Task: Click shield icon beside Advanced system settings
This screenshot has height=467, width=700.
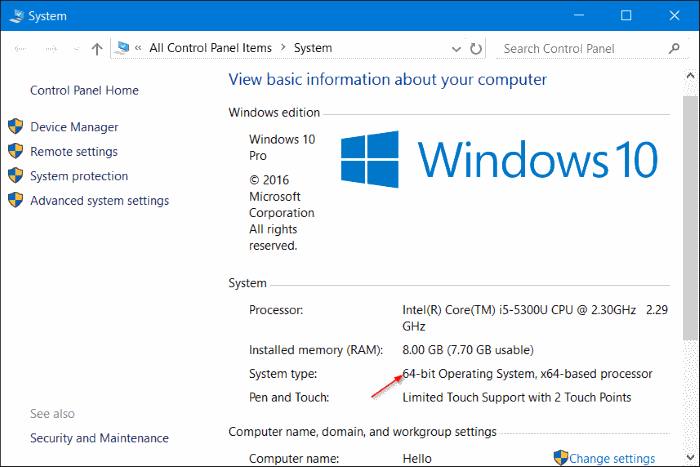Action: 16,200
